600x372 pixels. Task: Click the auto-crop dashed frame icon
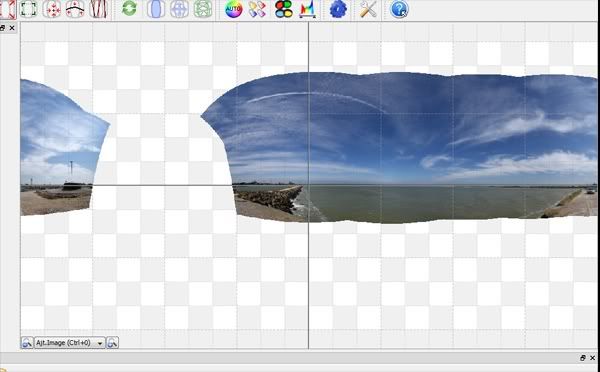[x=28, y=9]
